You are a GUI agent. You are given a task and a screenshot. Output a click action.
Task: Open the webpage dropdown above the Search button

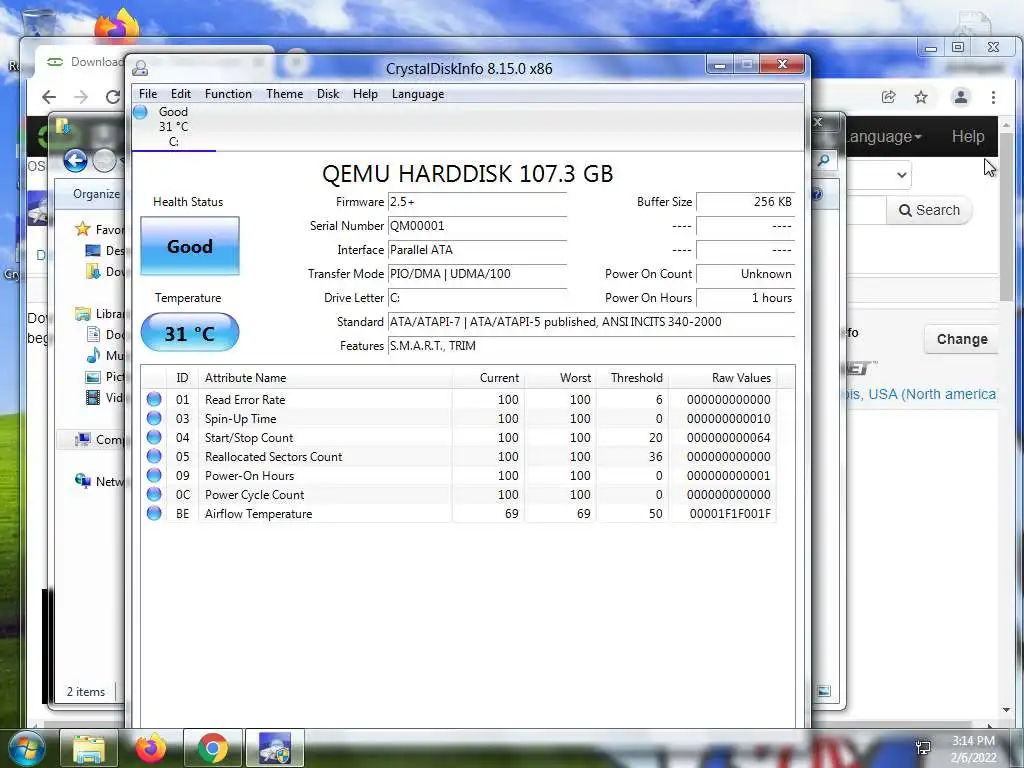click(878, 175)
